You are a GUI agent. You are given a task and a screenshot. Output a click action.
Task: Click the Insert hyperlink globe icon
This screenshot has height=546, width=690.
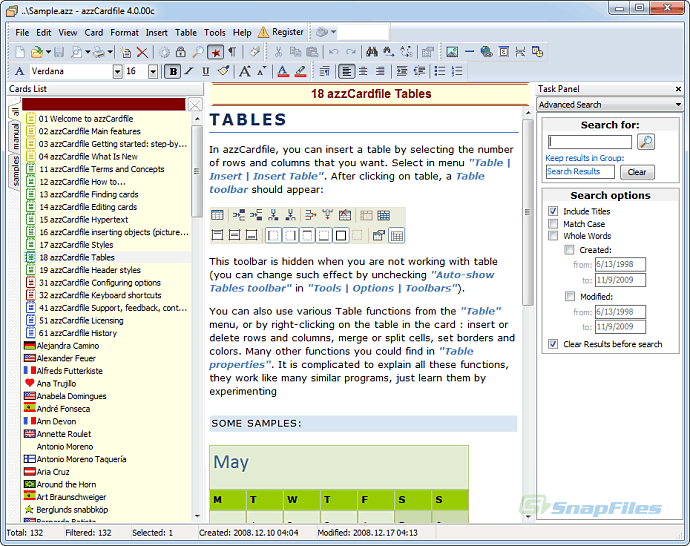[x=486, y=52]
